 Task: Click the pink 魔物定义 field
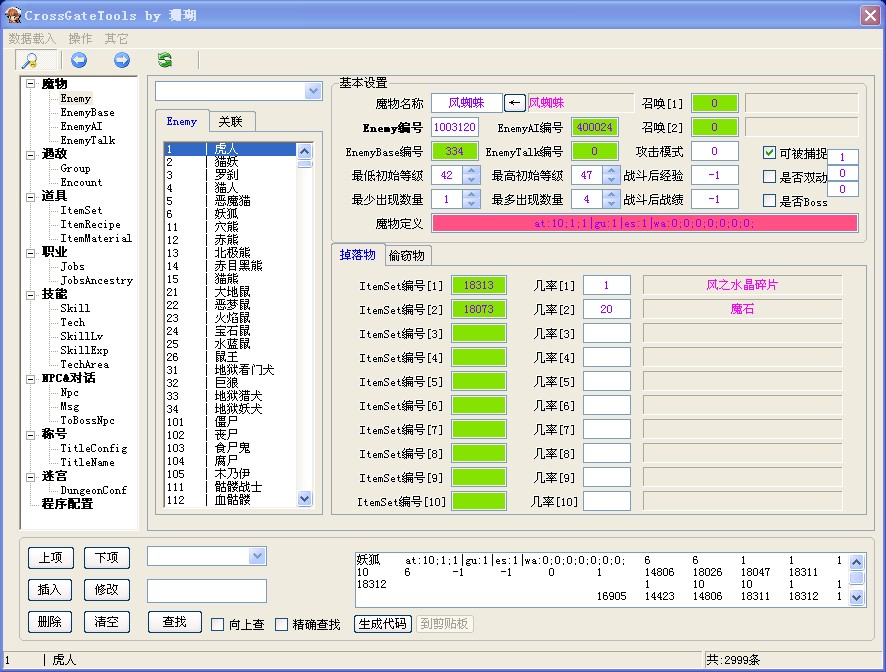pyautogui.click(x=644, y=223)
